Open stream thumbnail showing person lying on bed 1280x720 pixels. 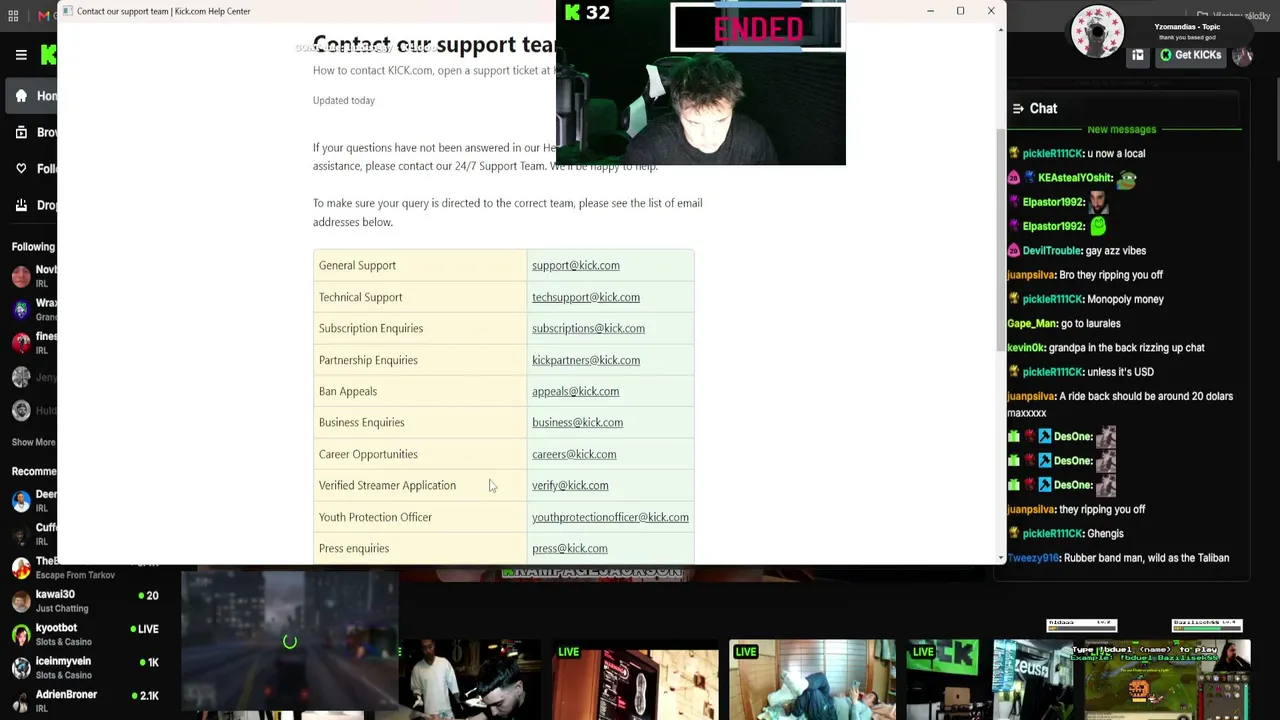point(812,680)
